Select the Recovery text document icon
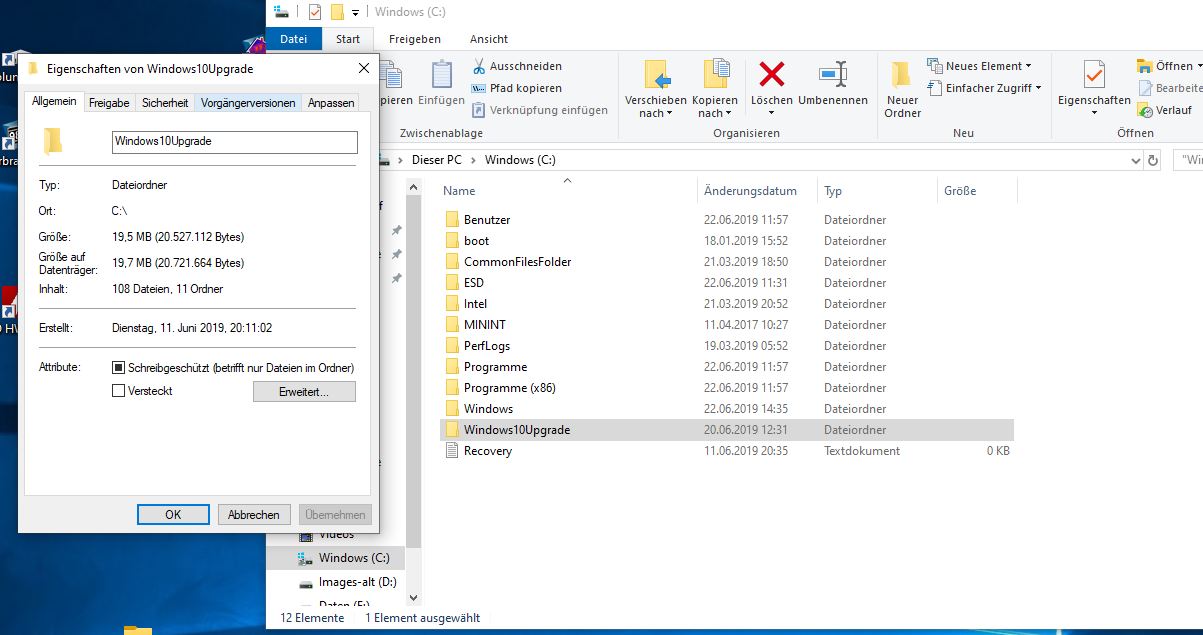The height and width of the screenshot is (635, 1203). [451, 450]
